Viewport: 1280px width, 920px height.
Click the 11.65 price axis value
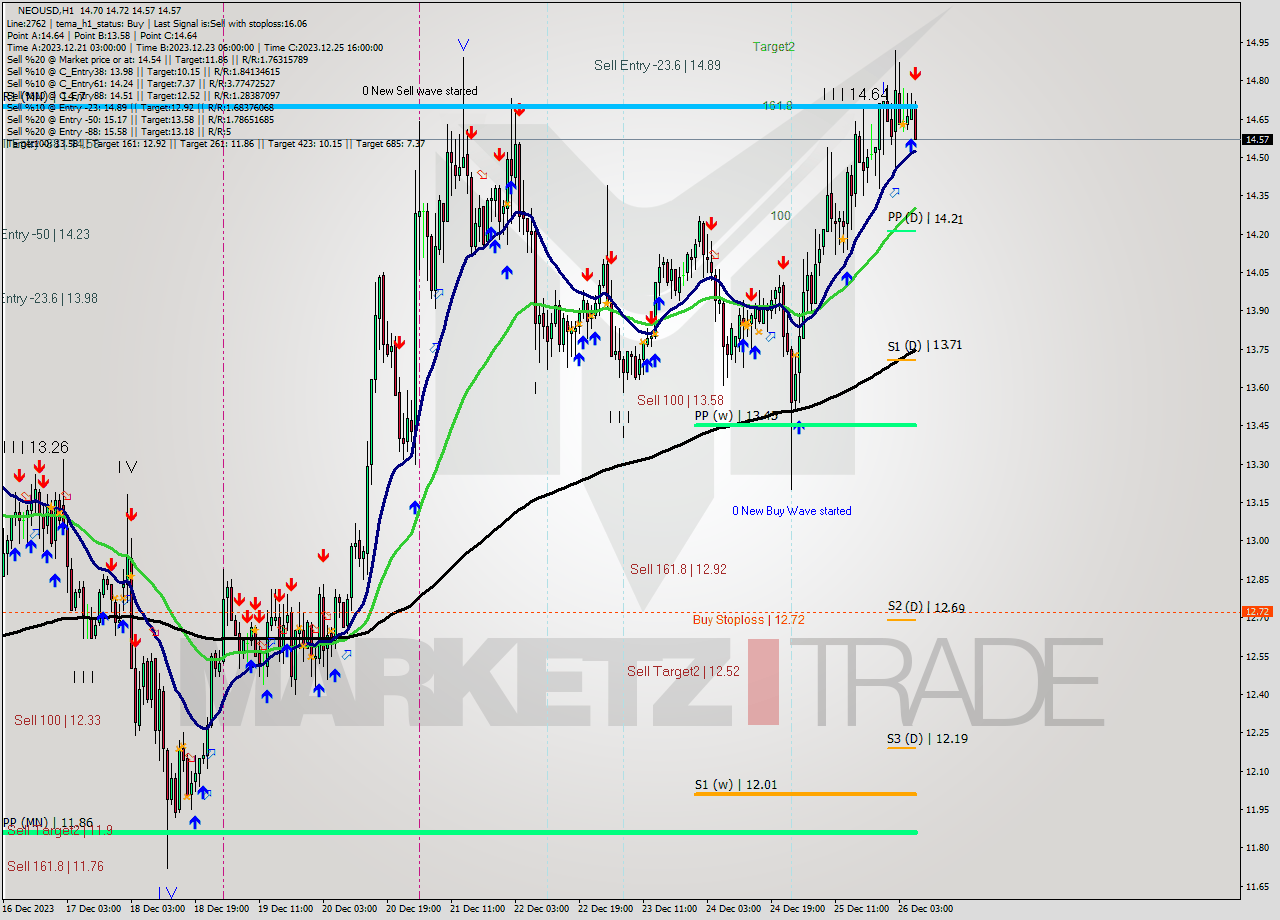tap(1257, 886)
